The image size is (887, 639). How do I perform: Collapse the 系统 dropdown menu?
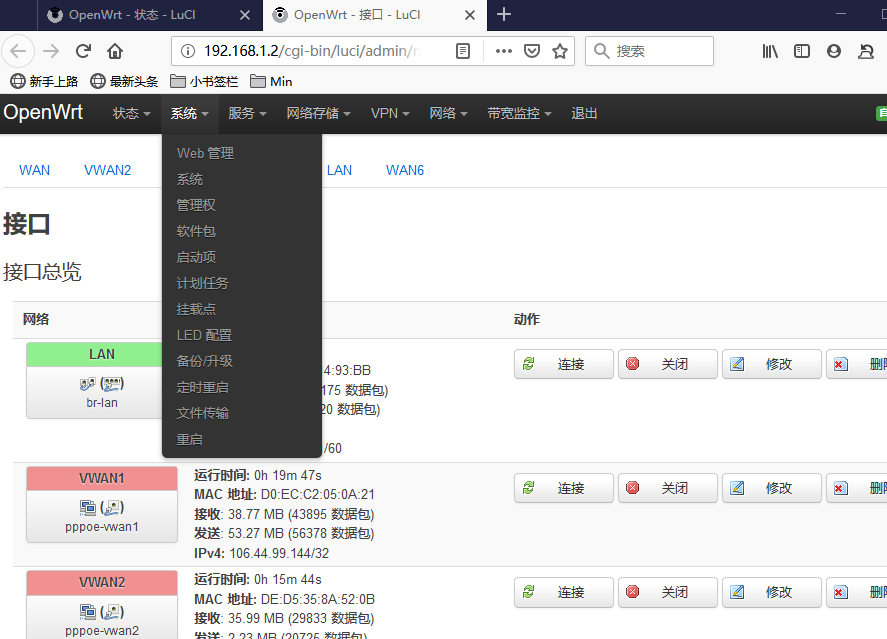pyautogui.click(x=190, y=114)
